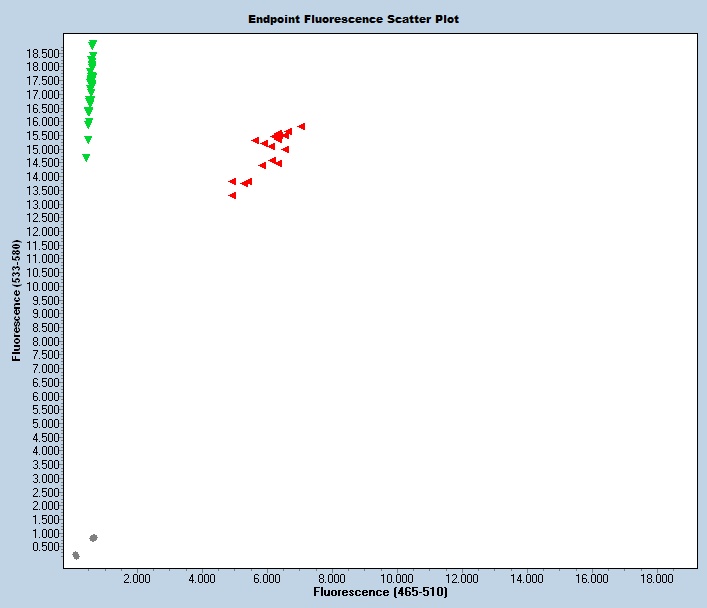Select the 10.000 tick on x-axis
Image resolution: width=707 pixels, height=608 pixels.
[396, 579]
